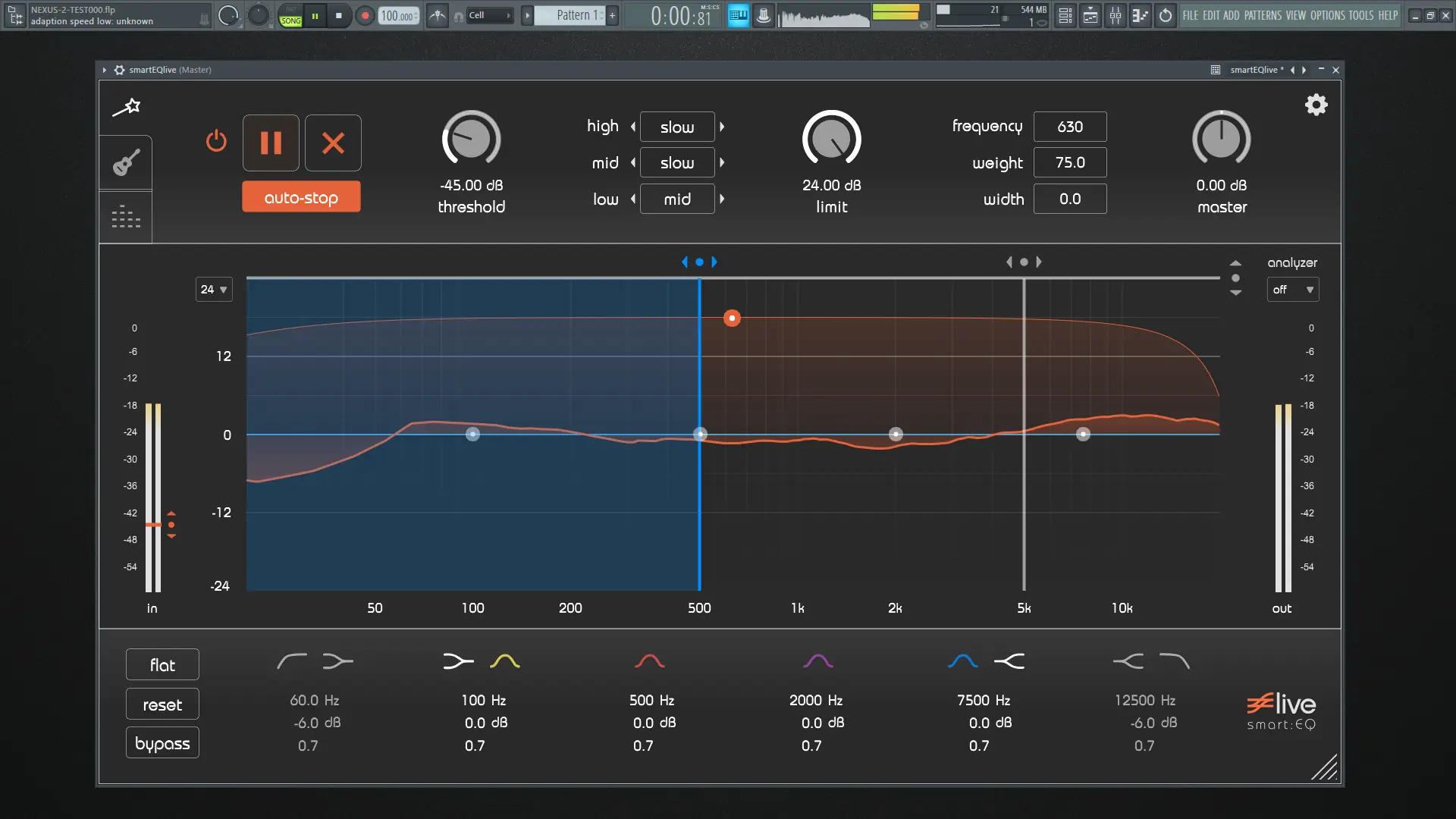Open smartEQ live settings gear
The image size is (1456, 819).
1316,105
